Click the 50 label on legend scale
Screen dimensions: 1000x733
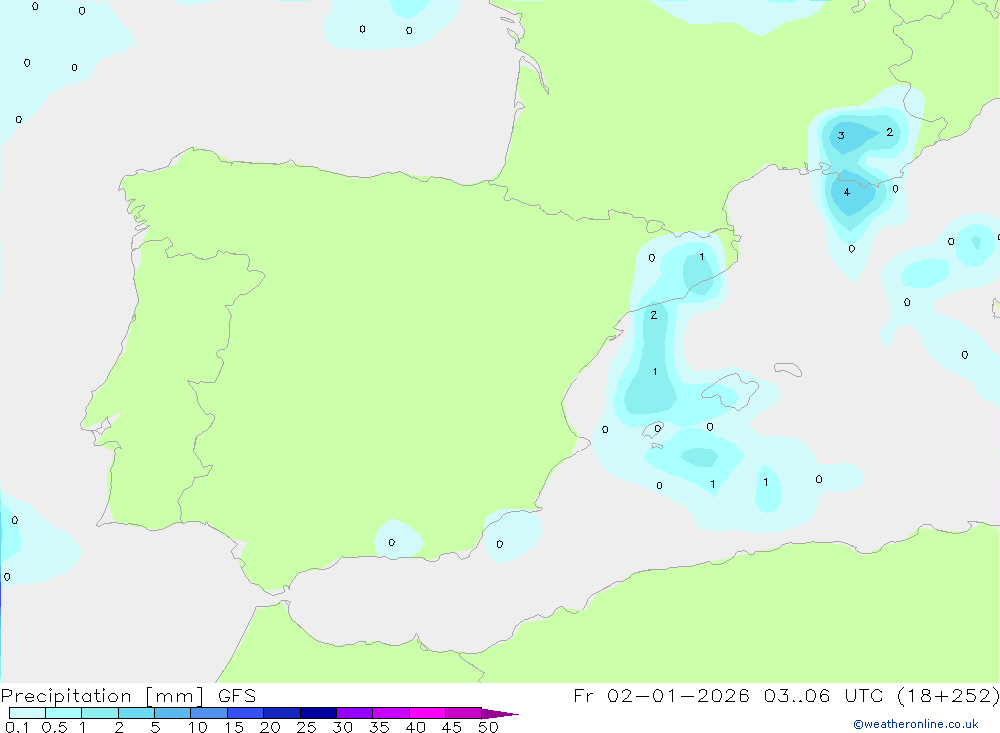coord(488,727)
